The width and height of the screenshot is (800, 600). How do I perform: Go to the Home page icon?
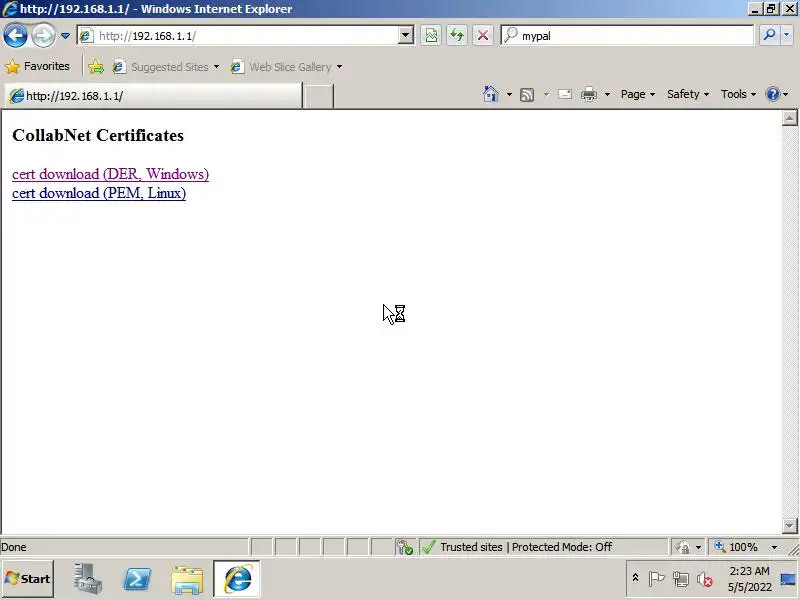pyautogui.click(x=490, y=94)
